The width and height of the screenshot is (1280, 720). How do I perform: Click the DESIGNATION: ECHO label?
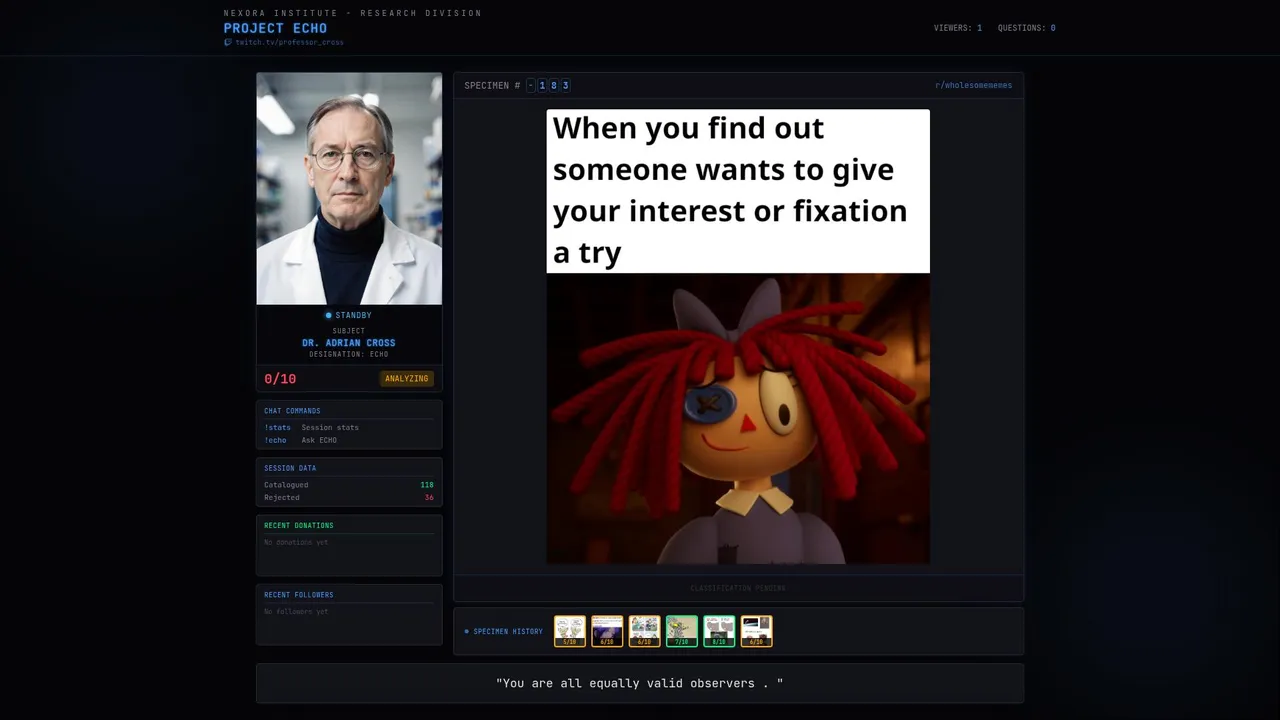pos(349,354)
